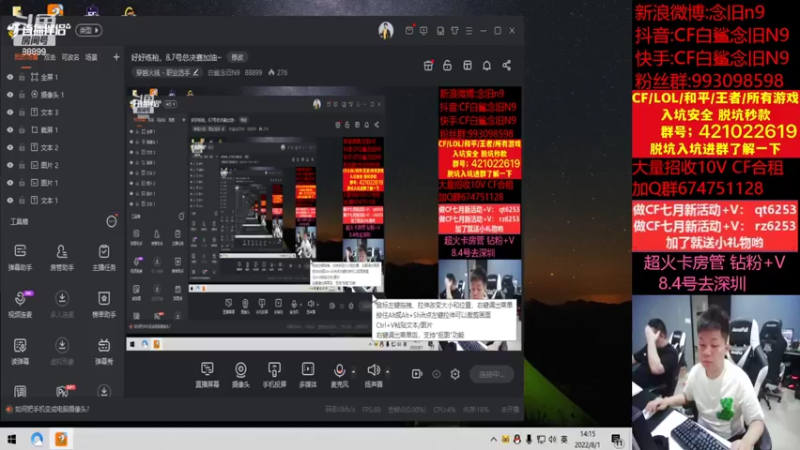Open the 弹幕秀 tool
The height and width of the screenshot is (450, 800).
coord(104,351)
